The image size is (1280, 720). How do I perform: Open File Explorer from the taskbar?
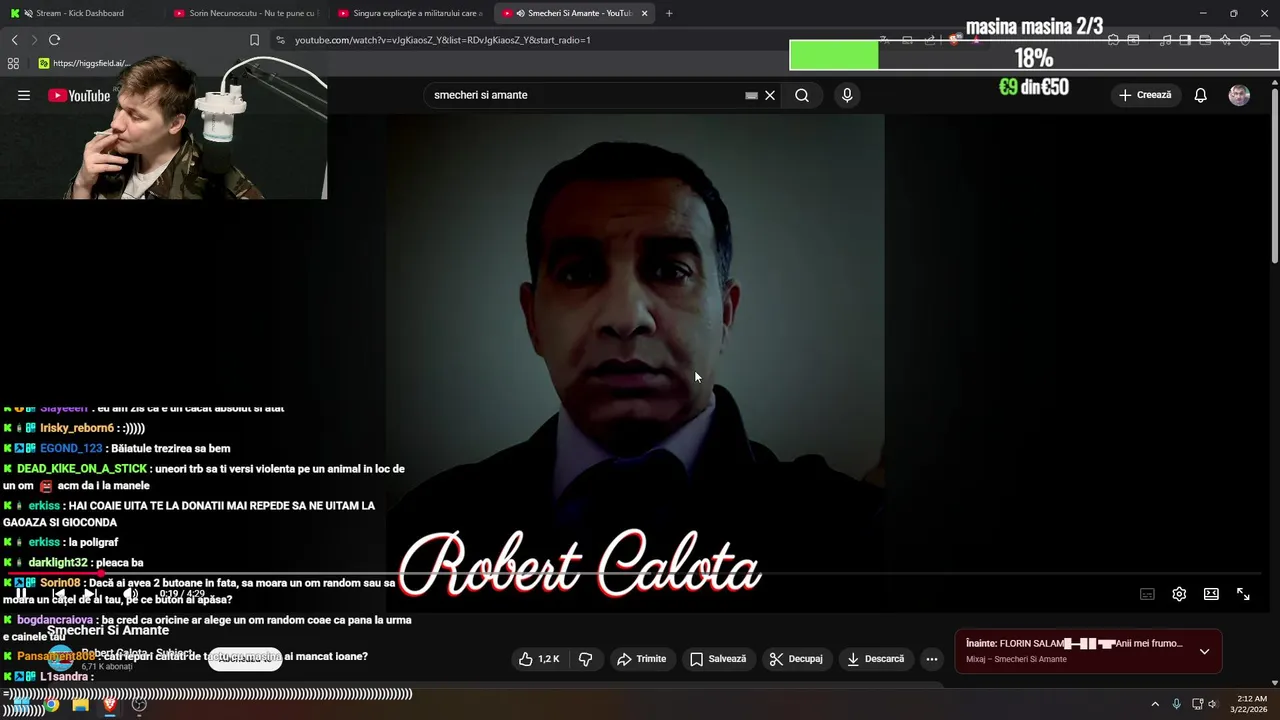80,704
